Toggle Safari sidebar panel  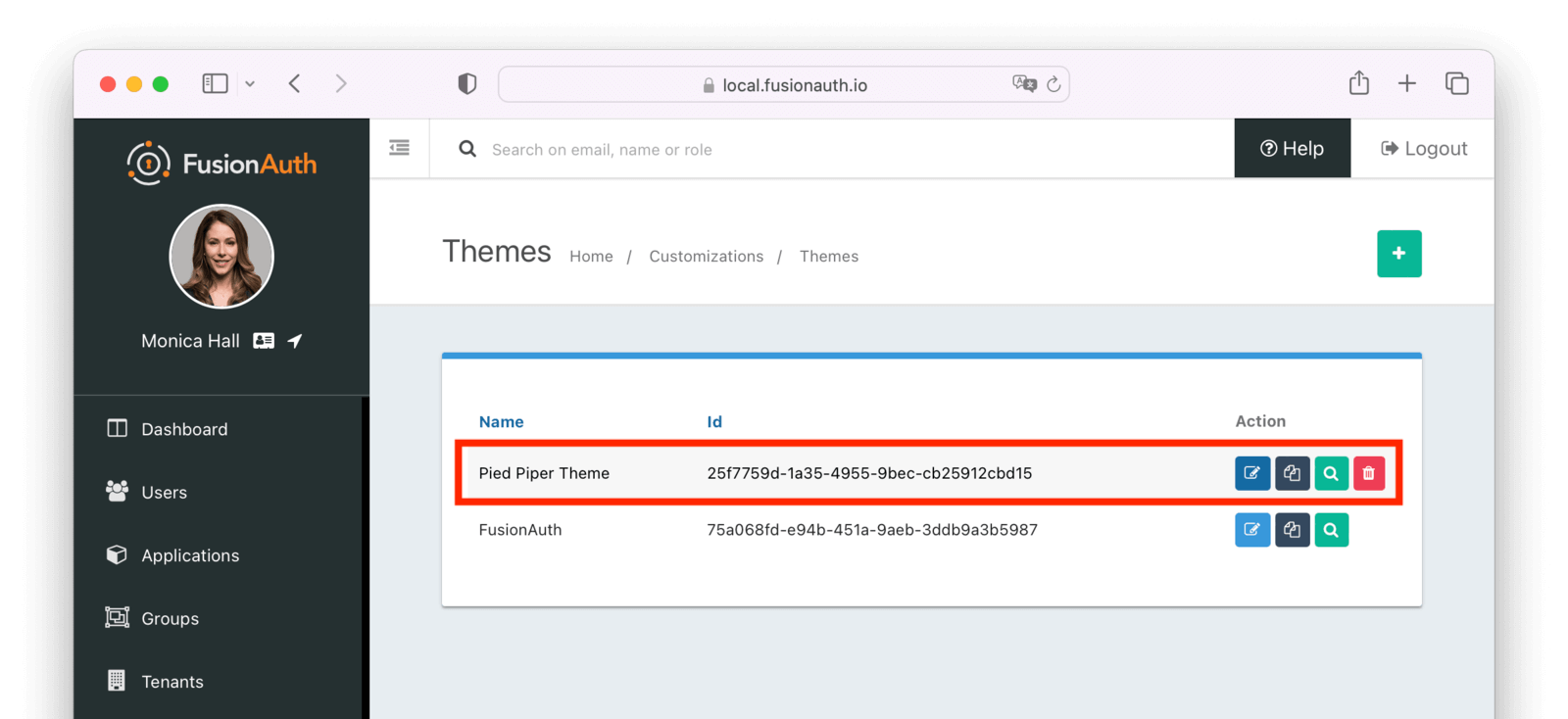(x=215, y=84)
